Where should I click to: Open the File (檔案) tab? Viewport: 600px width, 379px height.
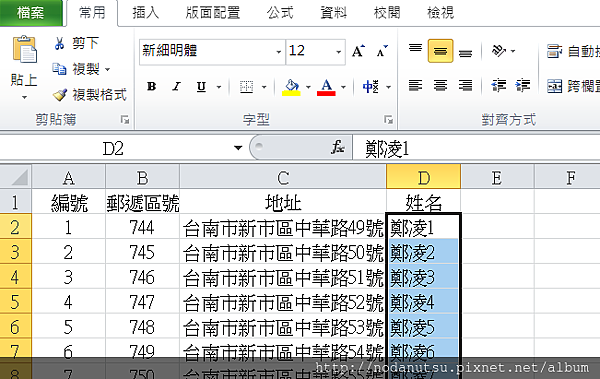click(31, 13)
